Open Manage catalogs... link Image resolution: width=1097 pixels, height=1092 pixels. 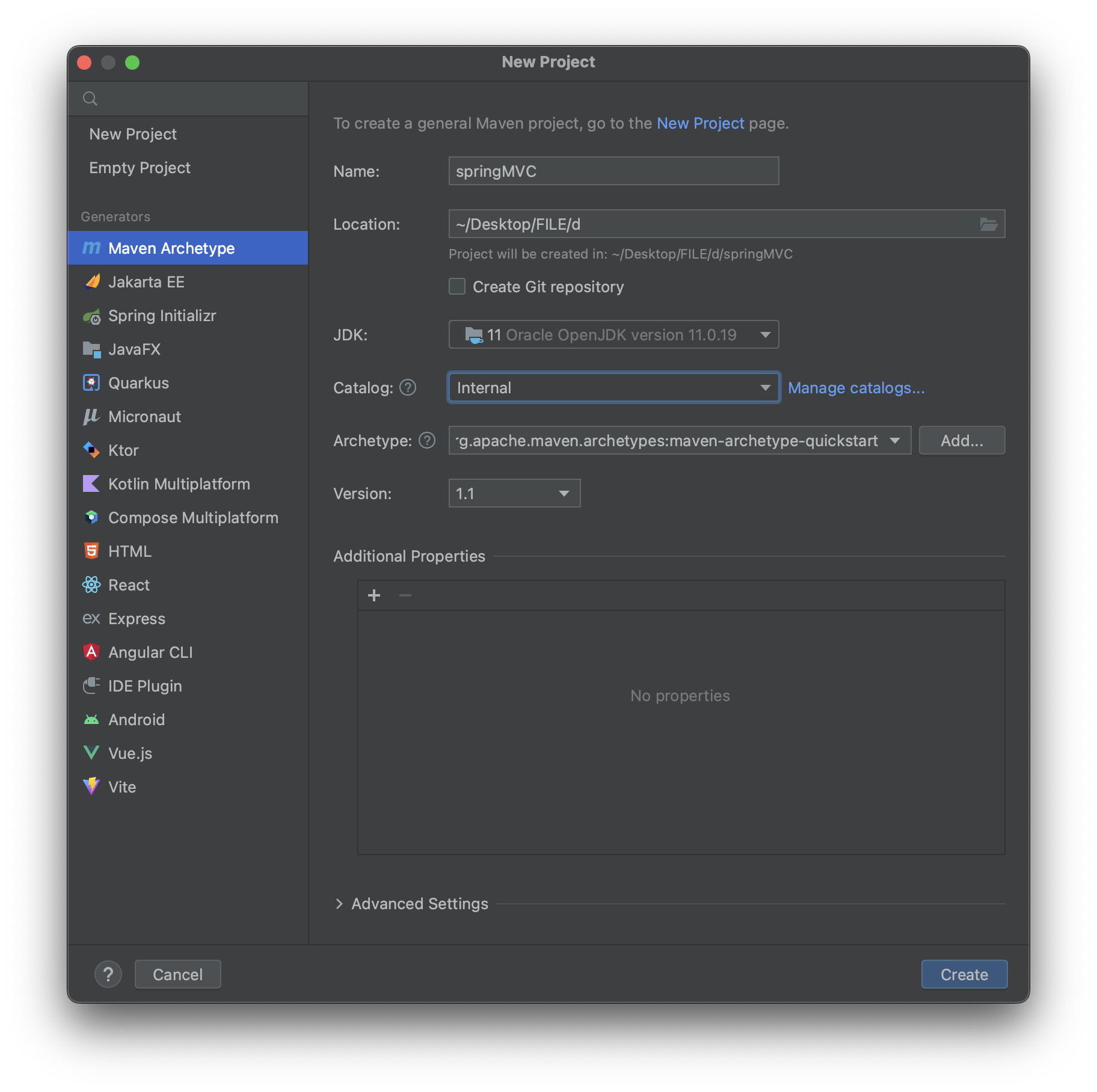point(856,388)
